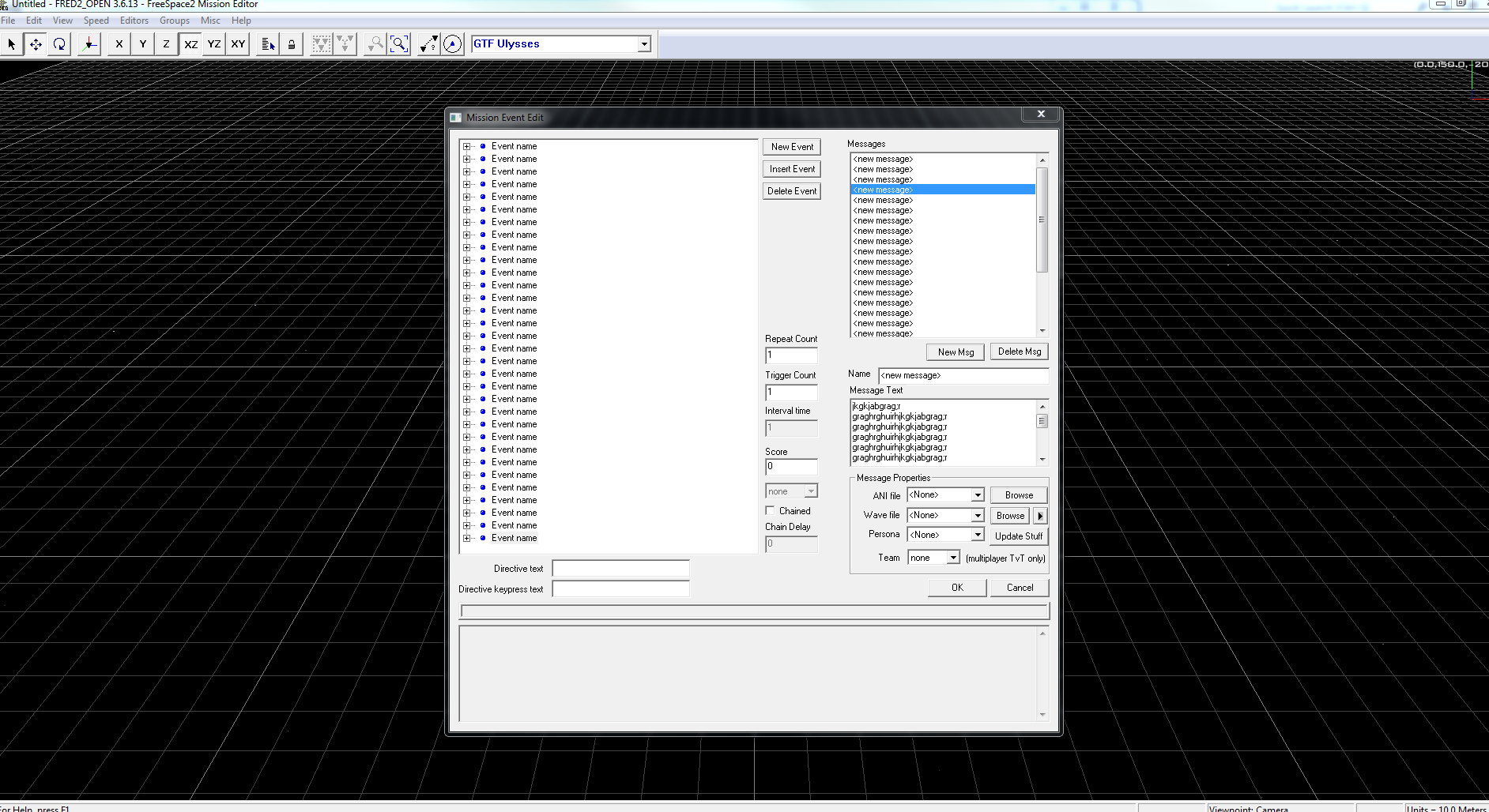Open the Misc menu
Viewport: 1489px width, 812px height.
[210, 21]
